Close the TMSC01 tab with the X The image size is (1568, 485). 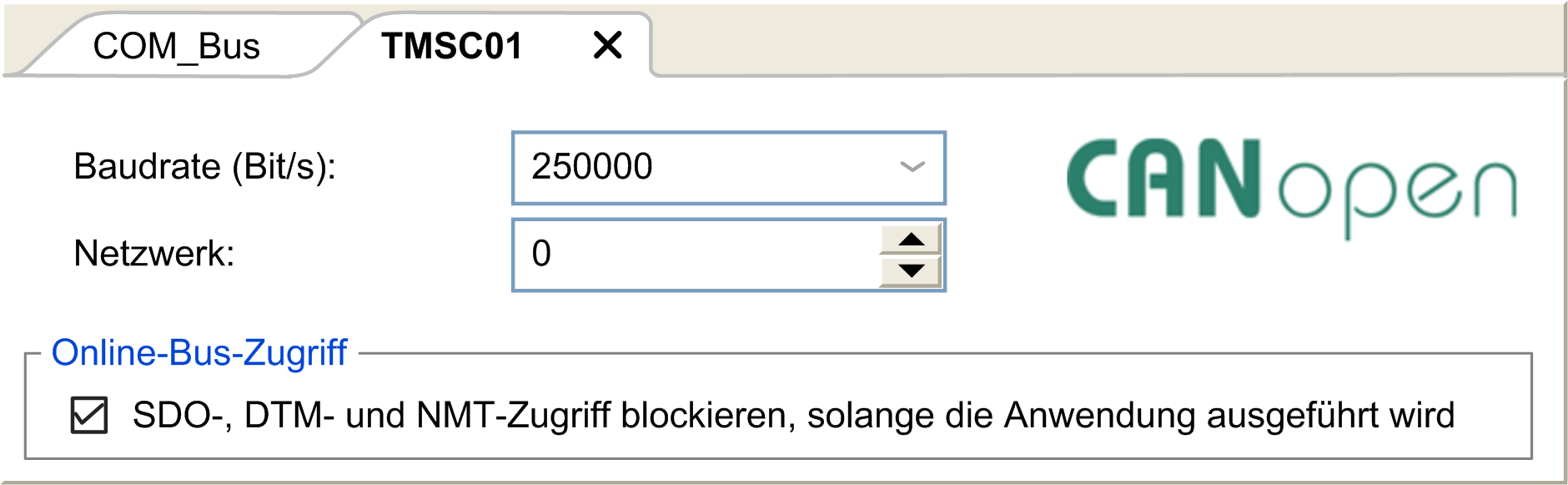pyautogui.click(x=608, y=45)
